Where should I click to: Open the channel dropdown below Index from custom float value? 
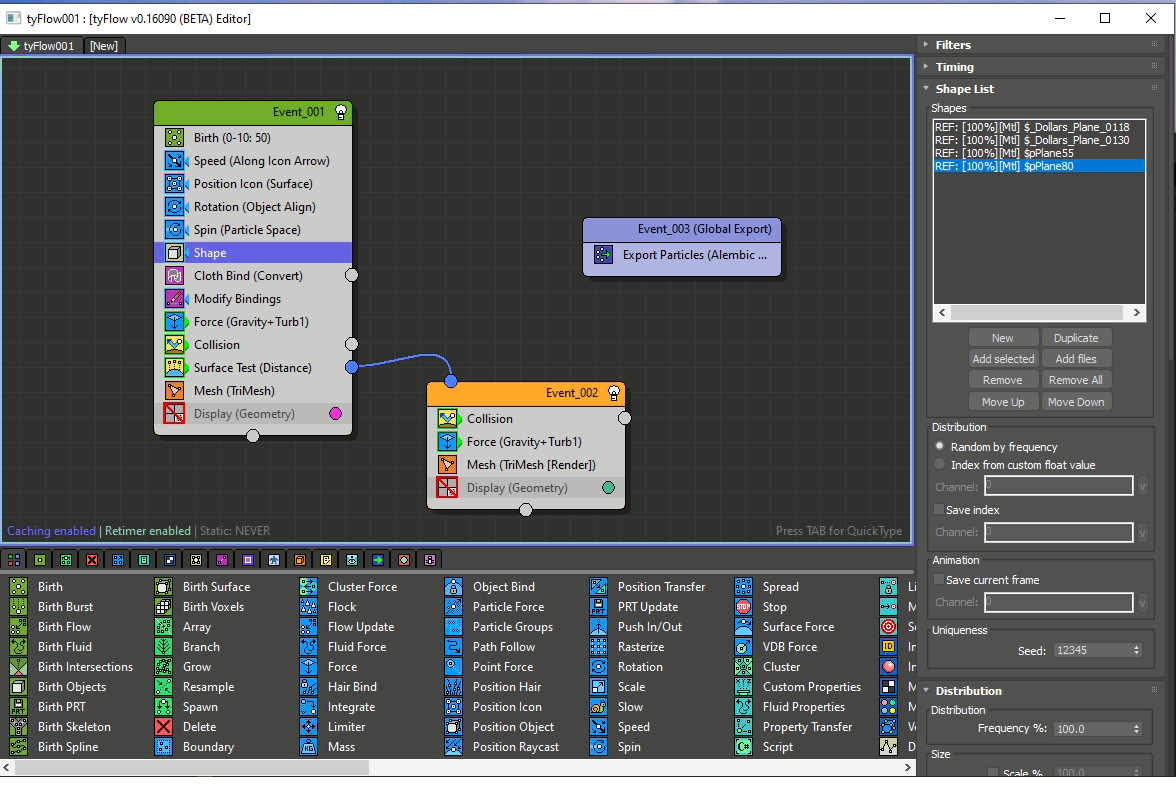point(1142,487)
